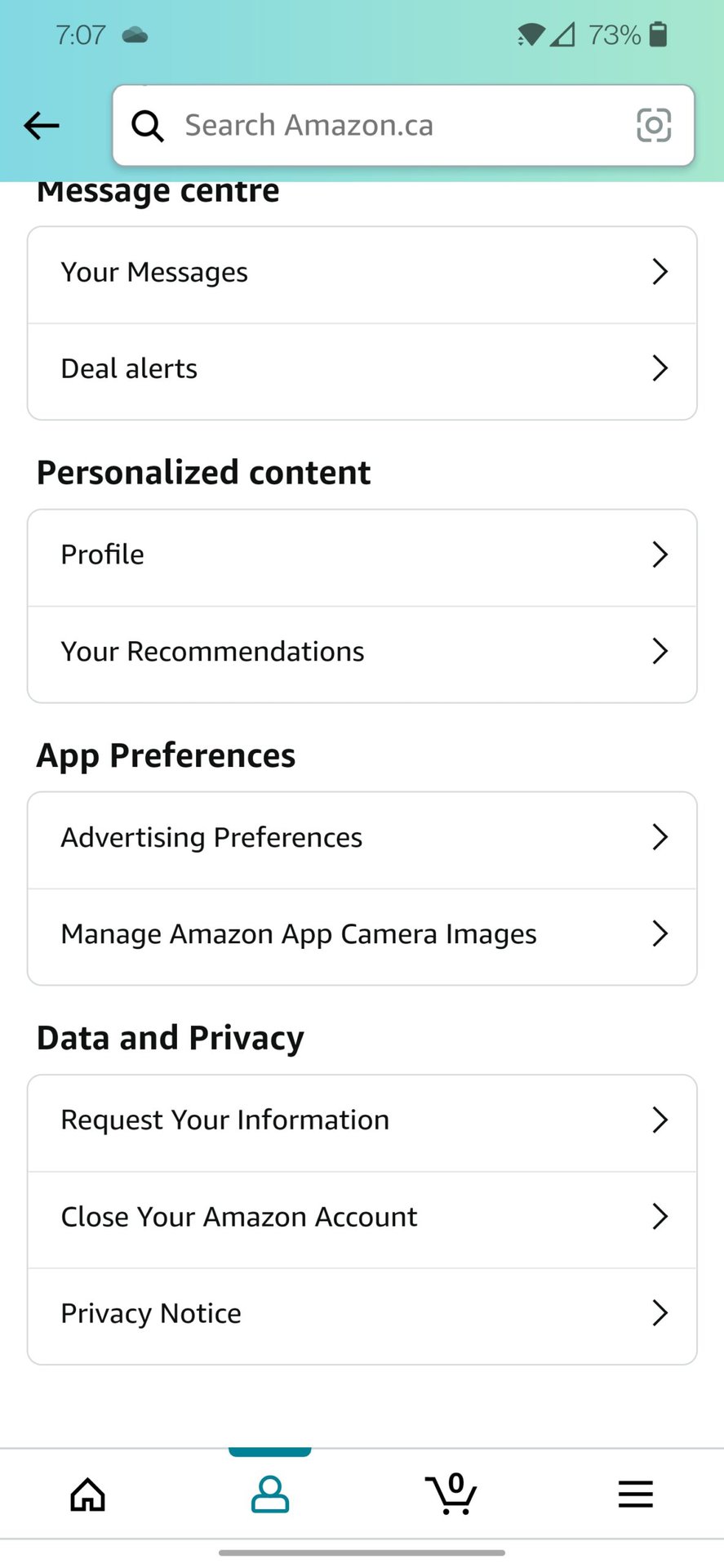Open the hamburger menu icon

(635, 1494)
